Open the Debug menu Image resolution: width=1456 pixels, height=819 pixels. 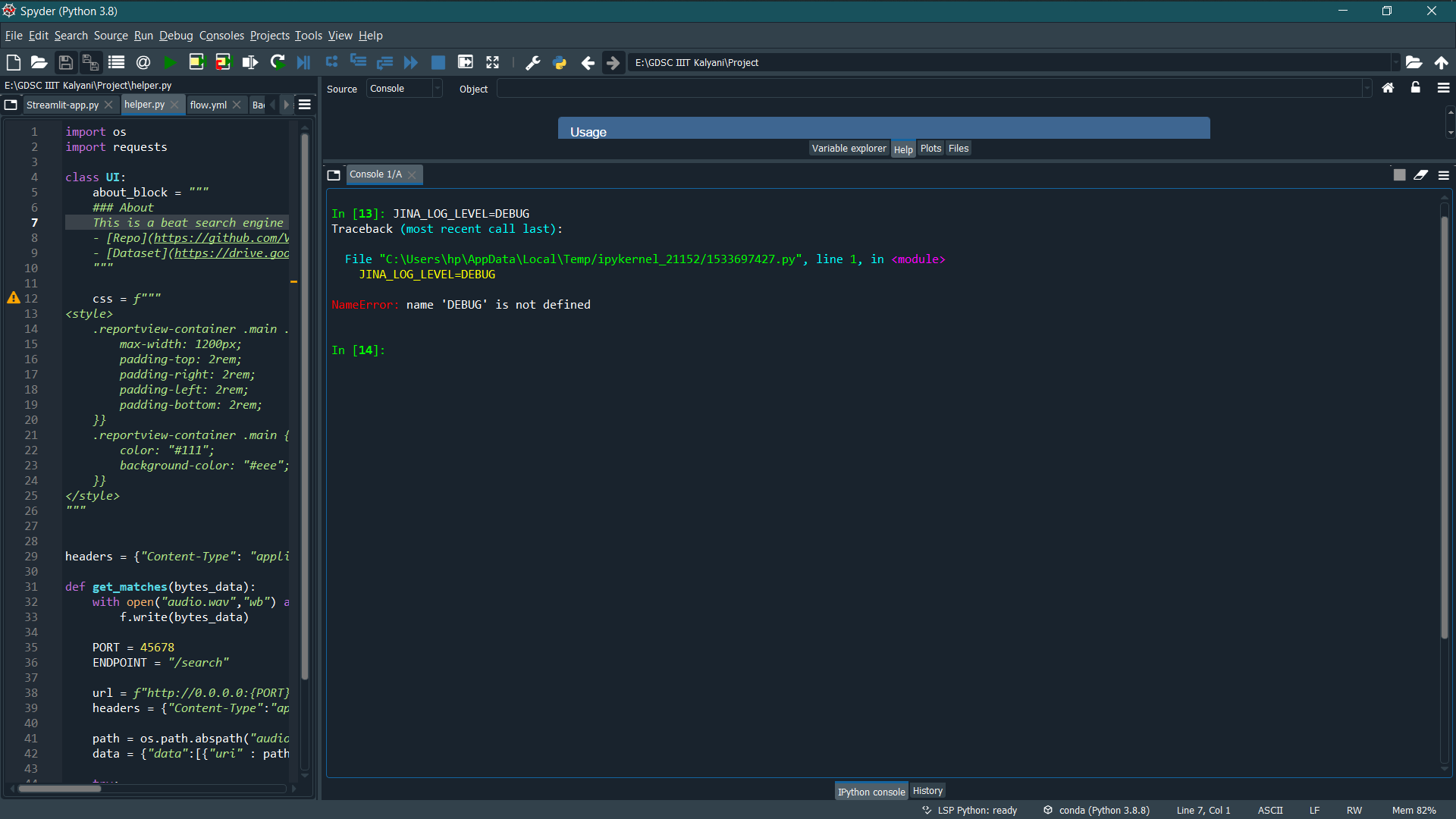click(175, 36)
